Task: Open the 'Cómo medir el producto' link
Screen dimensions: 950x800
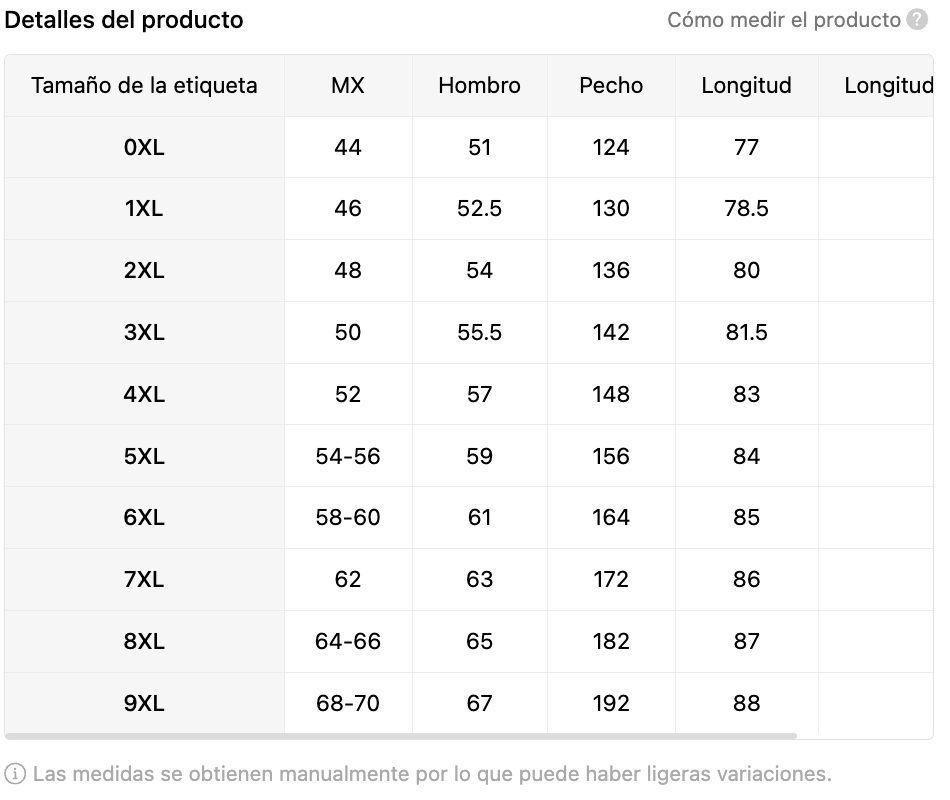Action: (x=783, y=20)
